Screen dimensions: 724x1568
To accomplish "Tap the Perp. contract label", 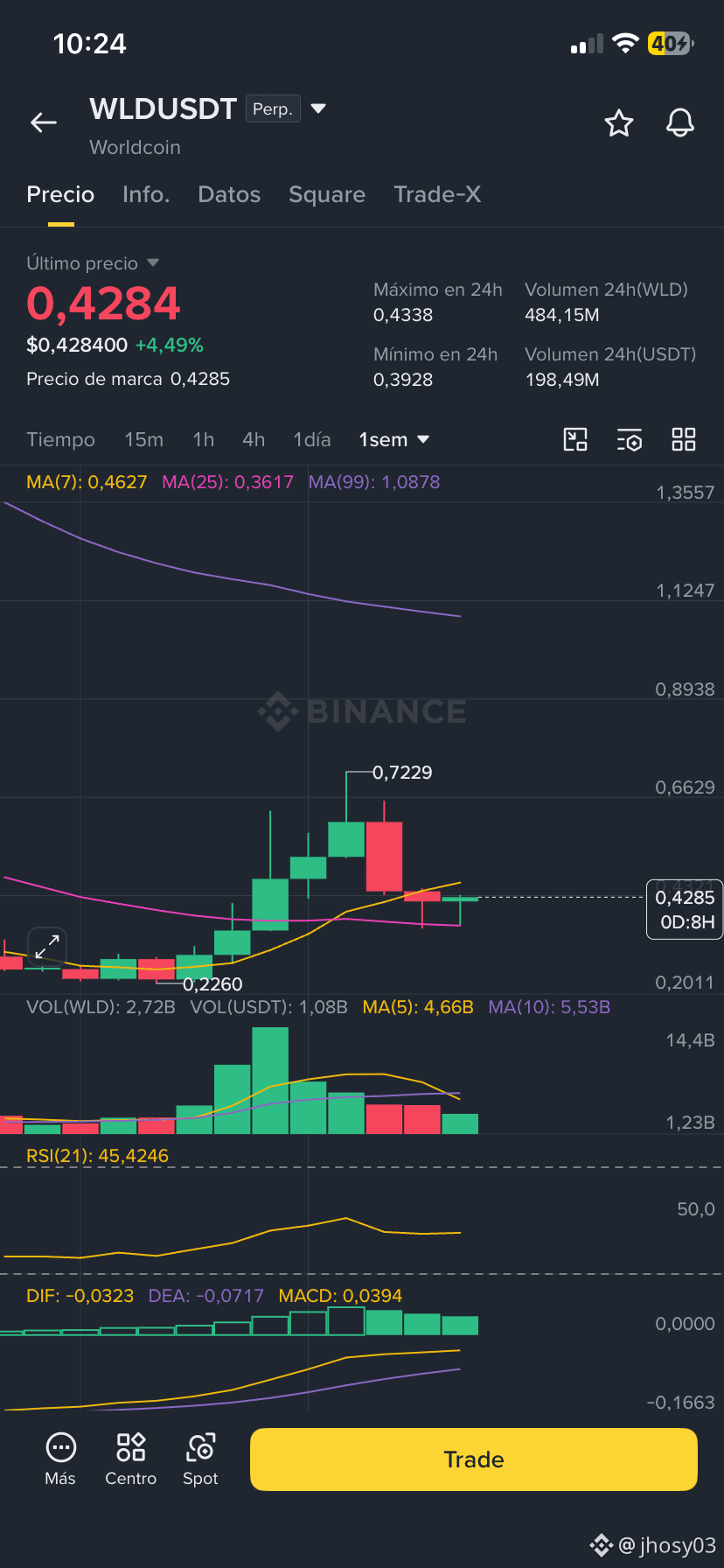I will point(273,108).
